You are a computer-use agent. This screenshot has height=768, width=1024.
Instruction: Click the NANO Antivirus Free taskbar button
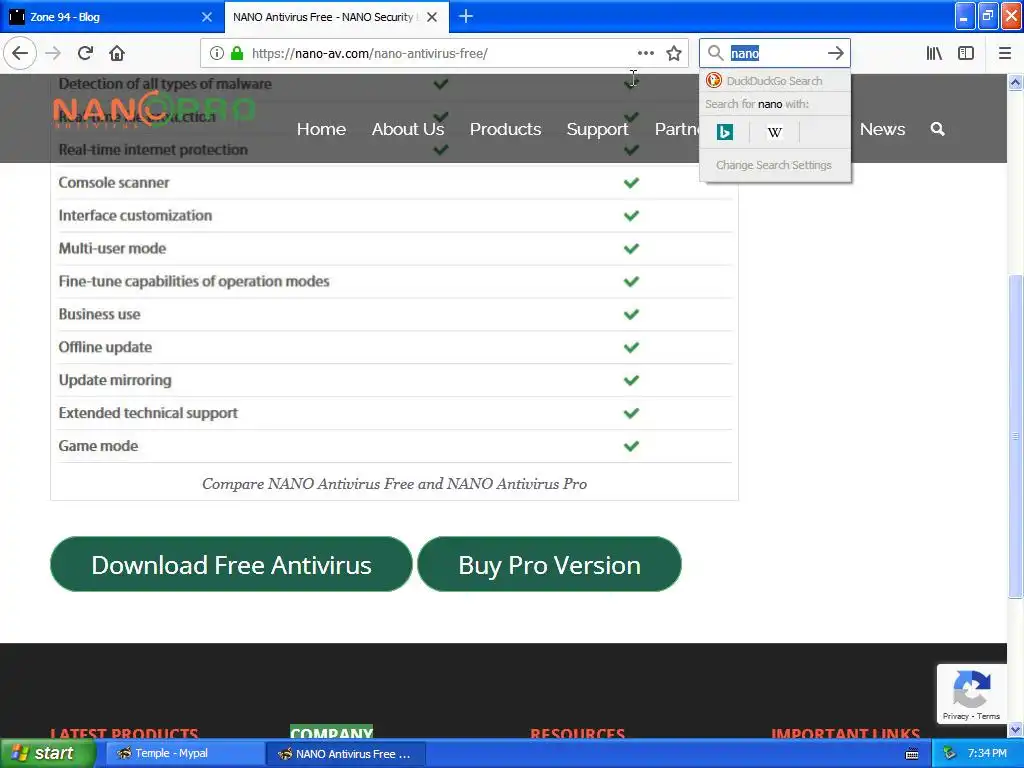346,754
